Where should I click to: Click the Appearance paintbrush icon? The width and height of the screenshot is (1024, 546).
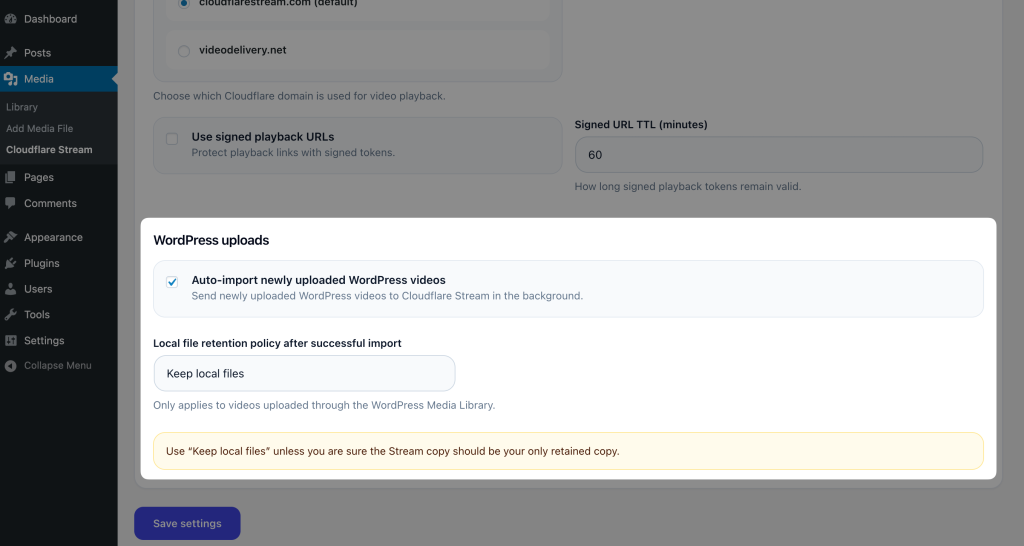point(11,238)
